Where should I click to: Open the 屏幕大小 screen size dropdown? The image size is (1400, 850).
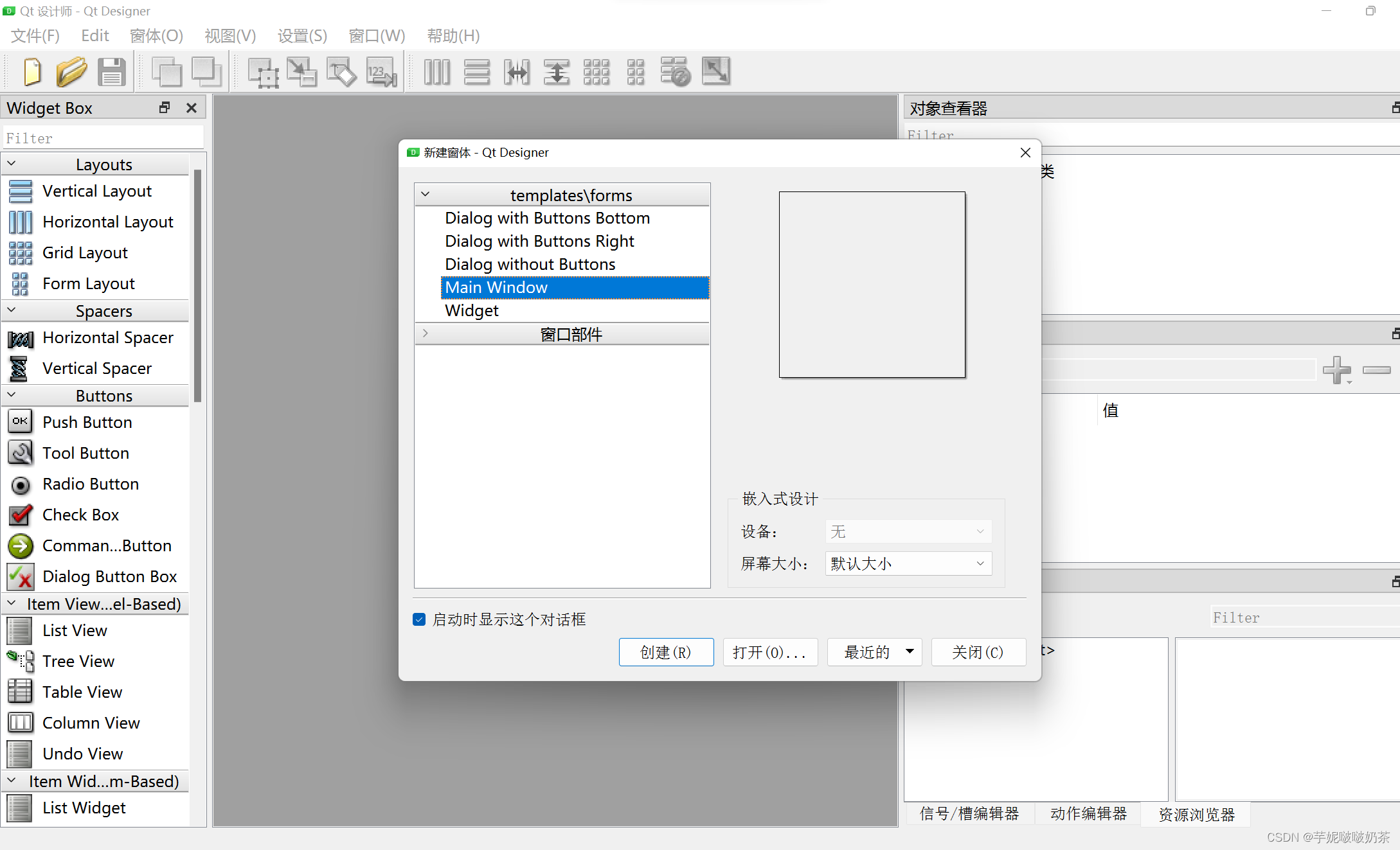tap(908, 563)
